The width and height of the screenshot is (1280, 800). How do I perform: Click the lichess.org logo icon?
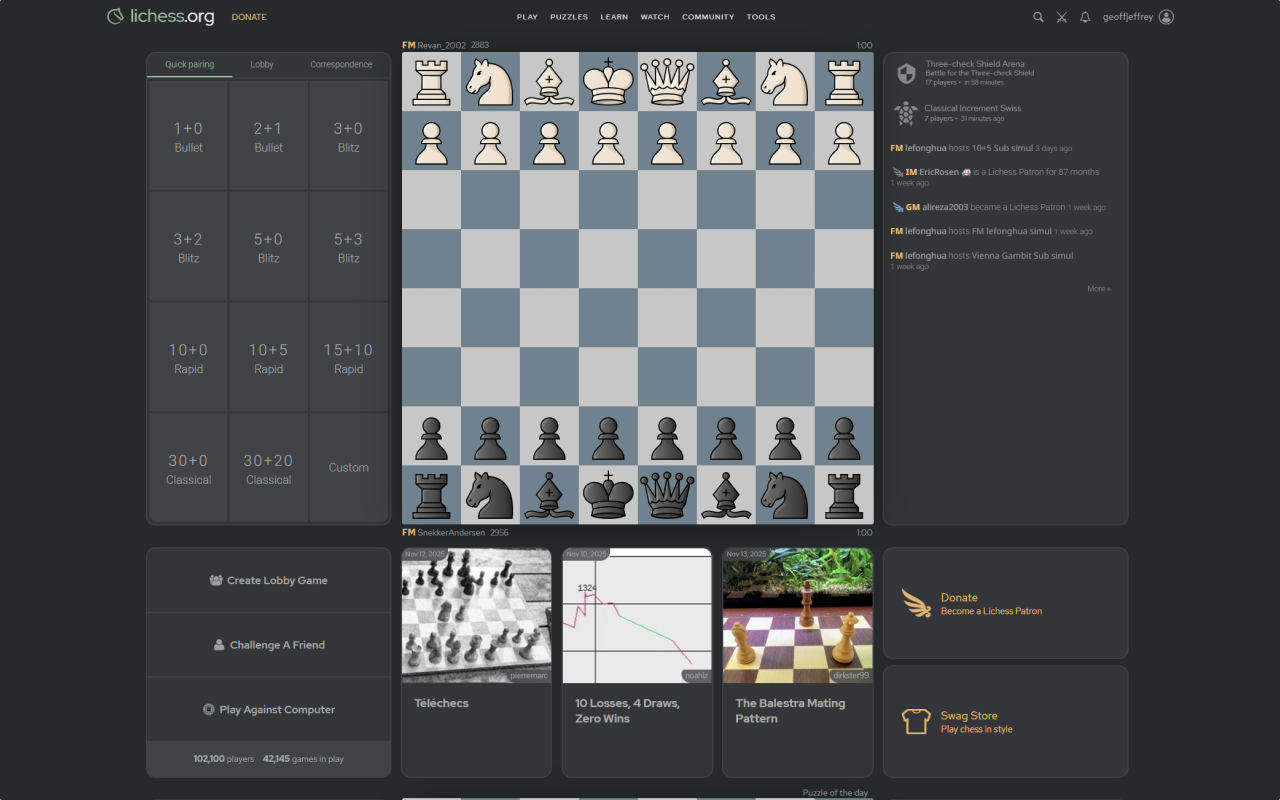[x=116, y=16]
